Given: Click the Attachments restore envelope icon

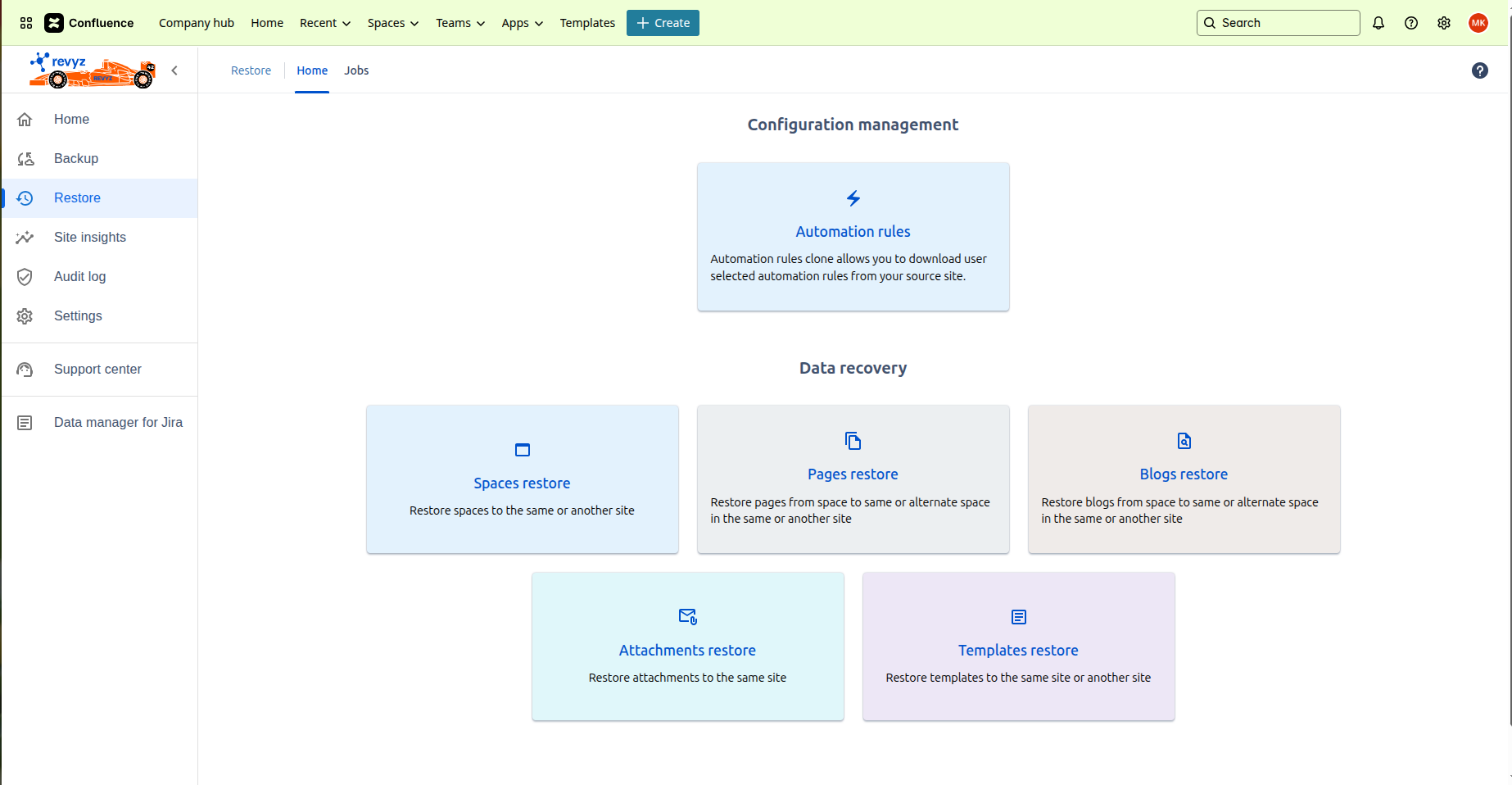Looking at the screenshot, I should pyautogui.click(x=687, y=616).
